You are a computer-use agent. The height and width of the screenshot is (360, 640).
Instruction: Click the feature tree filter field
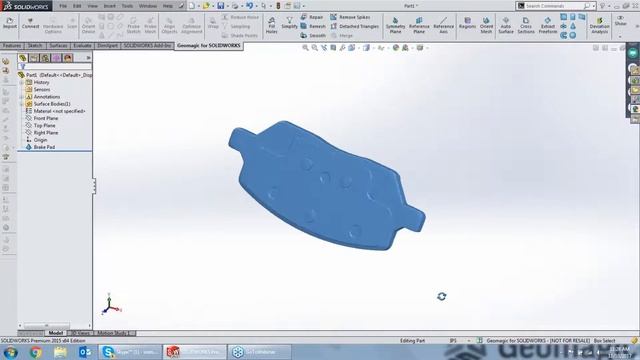pyautogui.click(x=55, y=67)
